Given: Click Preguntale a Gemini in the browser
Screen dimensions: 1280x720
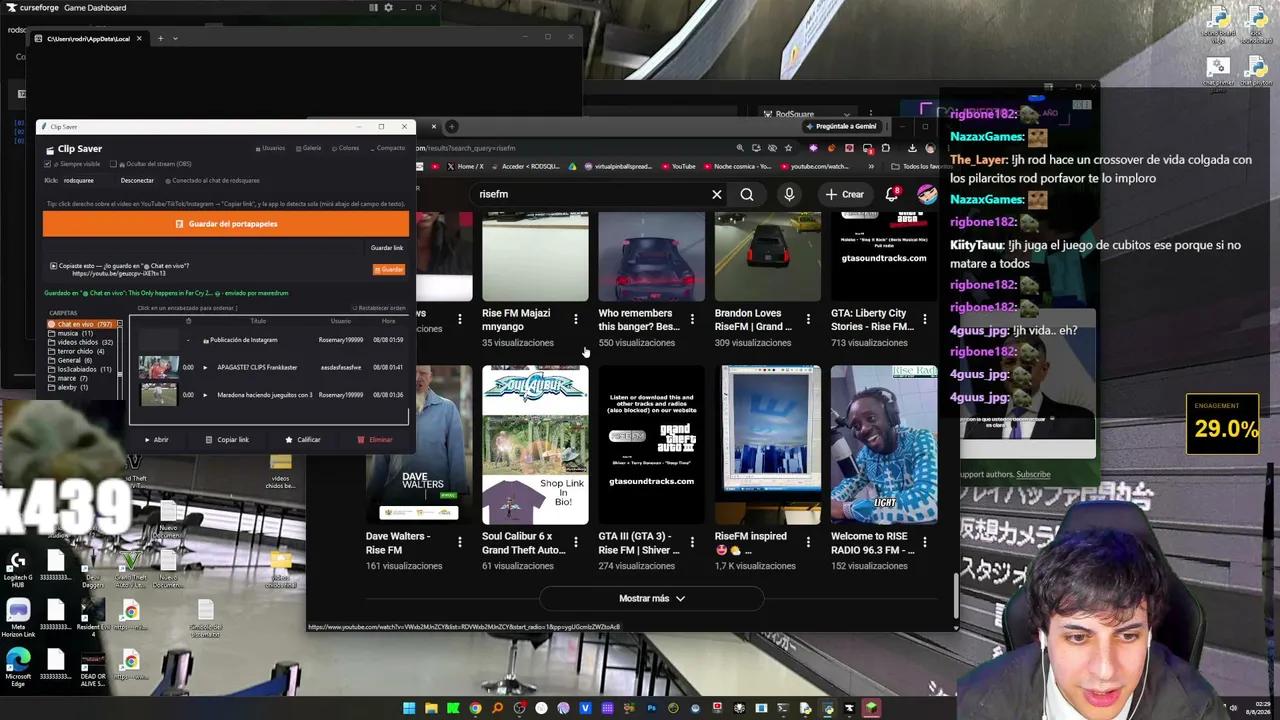Looking at the screenshot, I should 840,127.
